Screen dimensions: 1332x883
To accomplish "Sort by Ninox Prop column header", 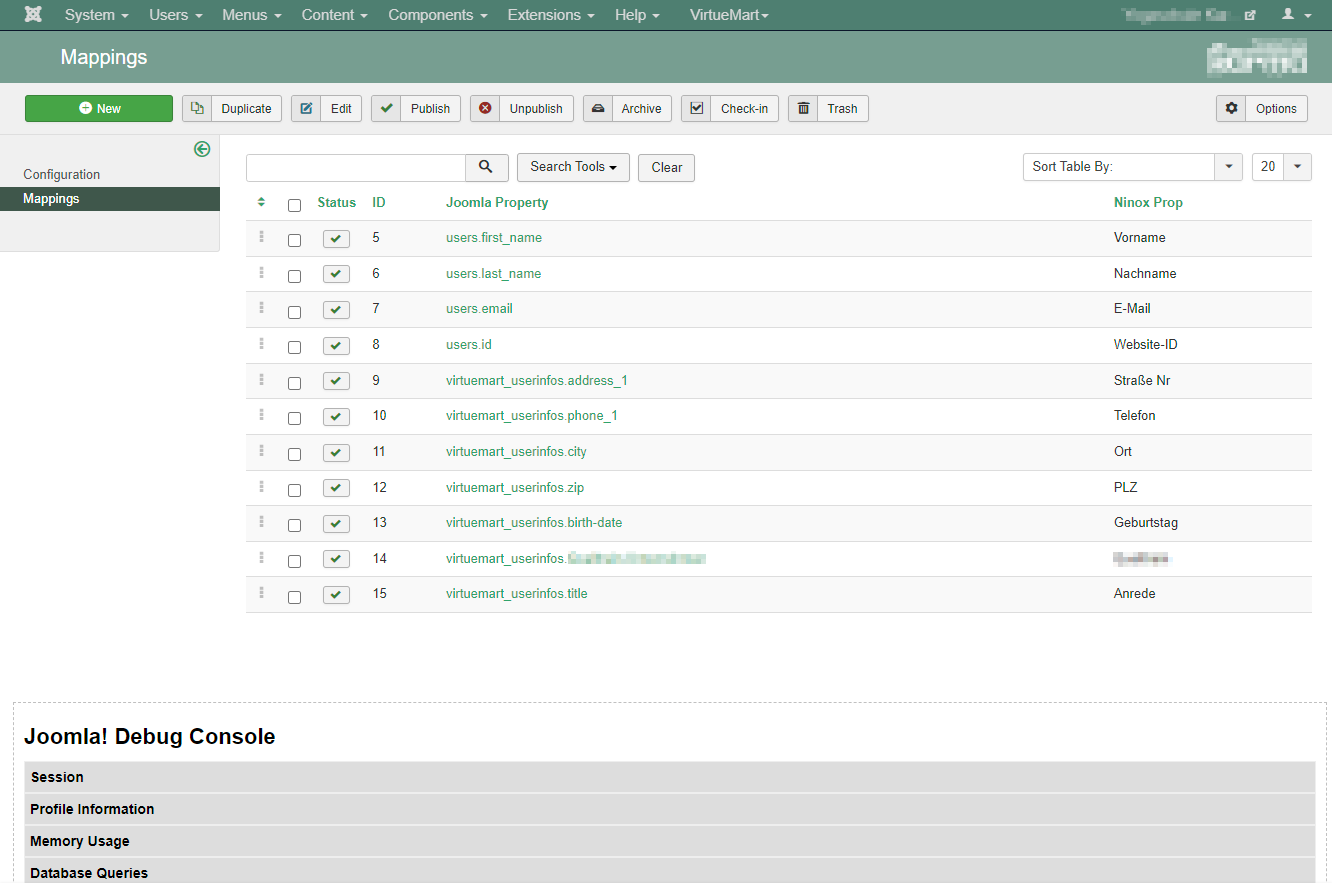I will coord(1148,202).
